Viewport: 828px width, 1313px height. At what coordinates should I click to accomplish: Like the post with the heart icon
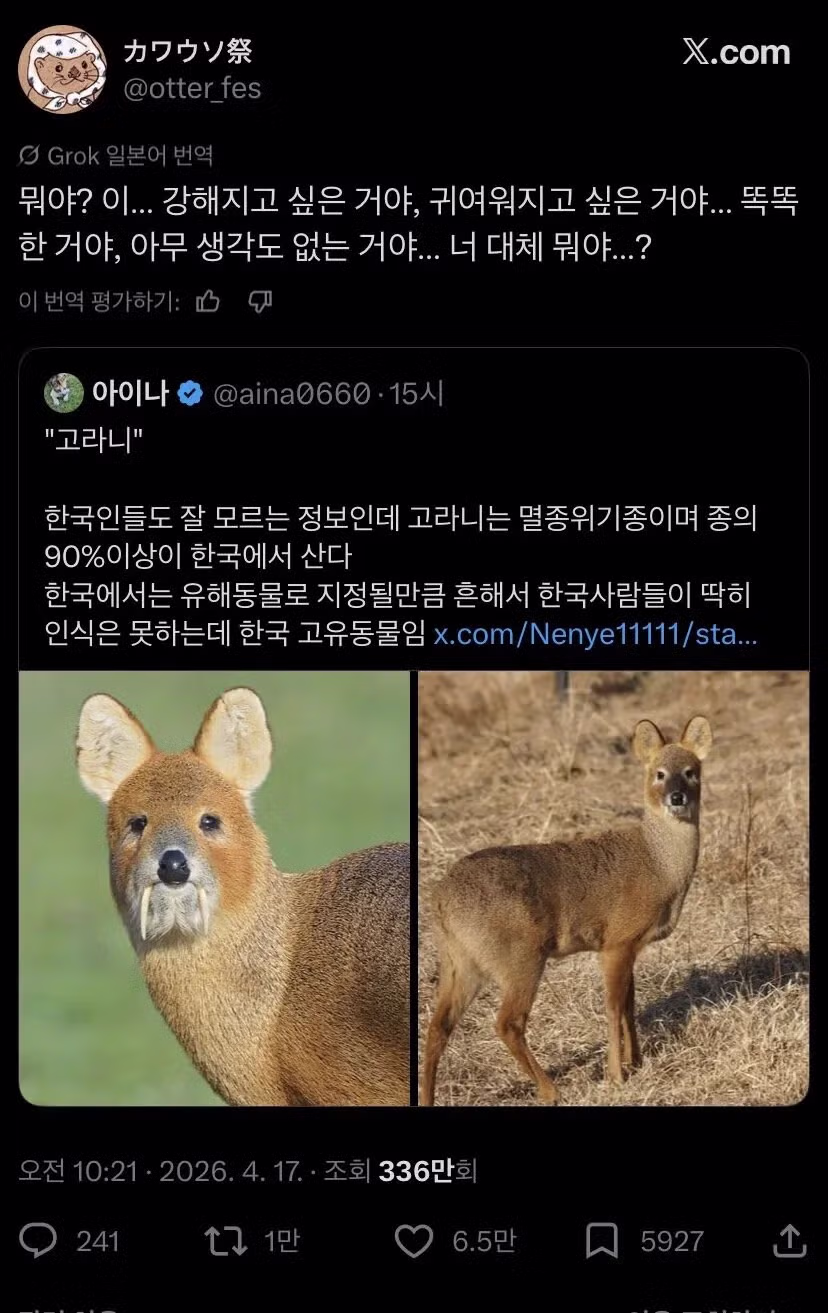pyautogui.click(x=413, y=1241)
